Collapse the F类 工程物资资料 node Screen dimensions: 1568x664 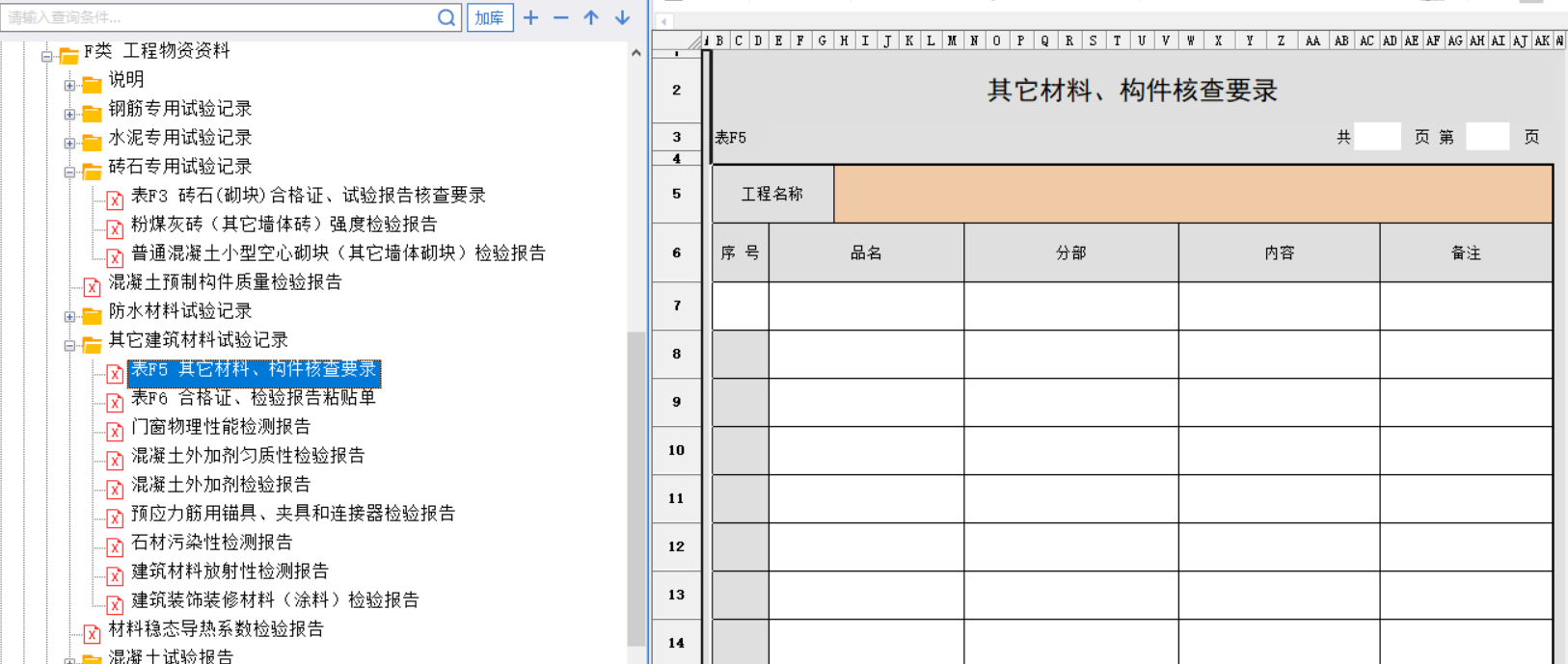pyautogui.click(x=46, y=57)
